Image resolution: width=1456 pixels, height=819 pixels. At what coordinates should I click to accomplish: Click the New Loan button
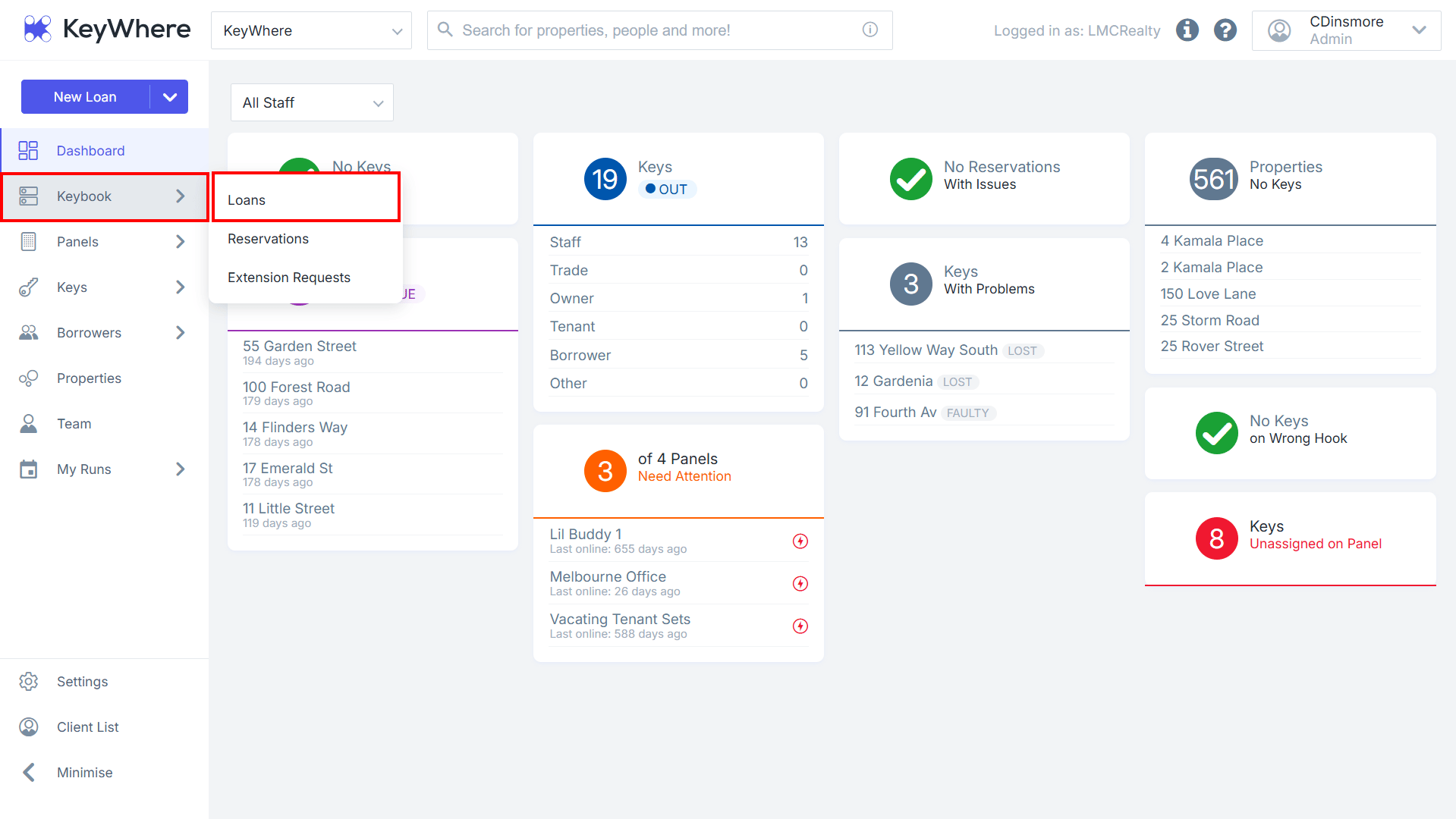[85, 97]
